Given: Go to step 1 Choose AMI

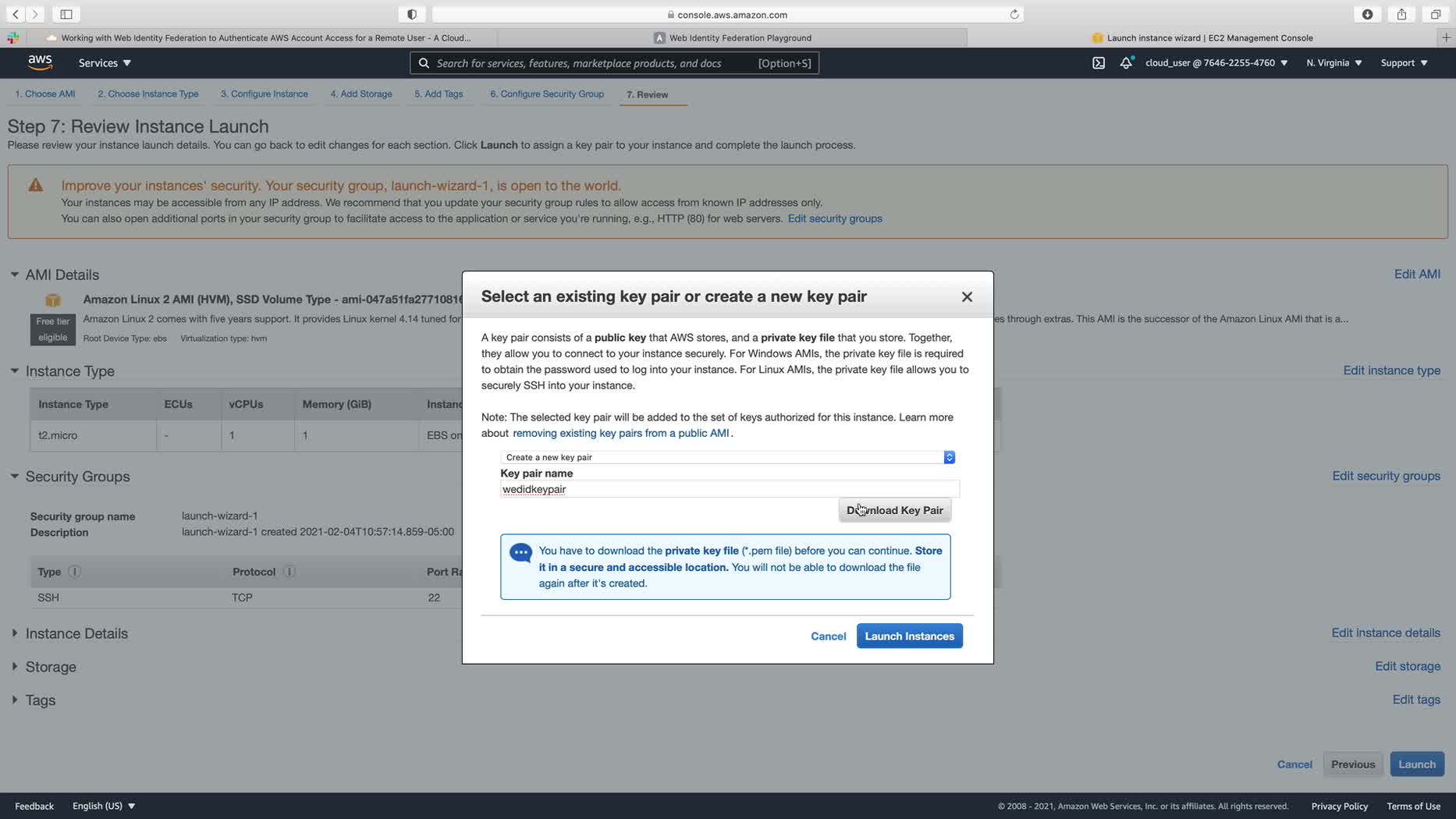Looking at the screenshot, I should pos(45,94).
